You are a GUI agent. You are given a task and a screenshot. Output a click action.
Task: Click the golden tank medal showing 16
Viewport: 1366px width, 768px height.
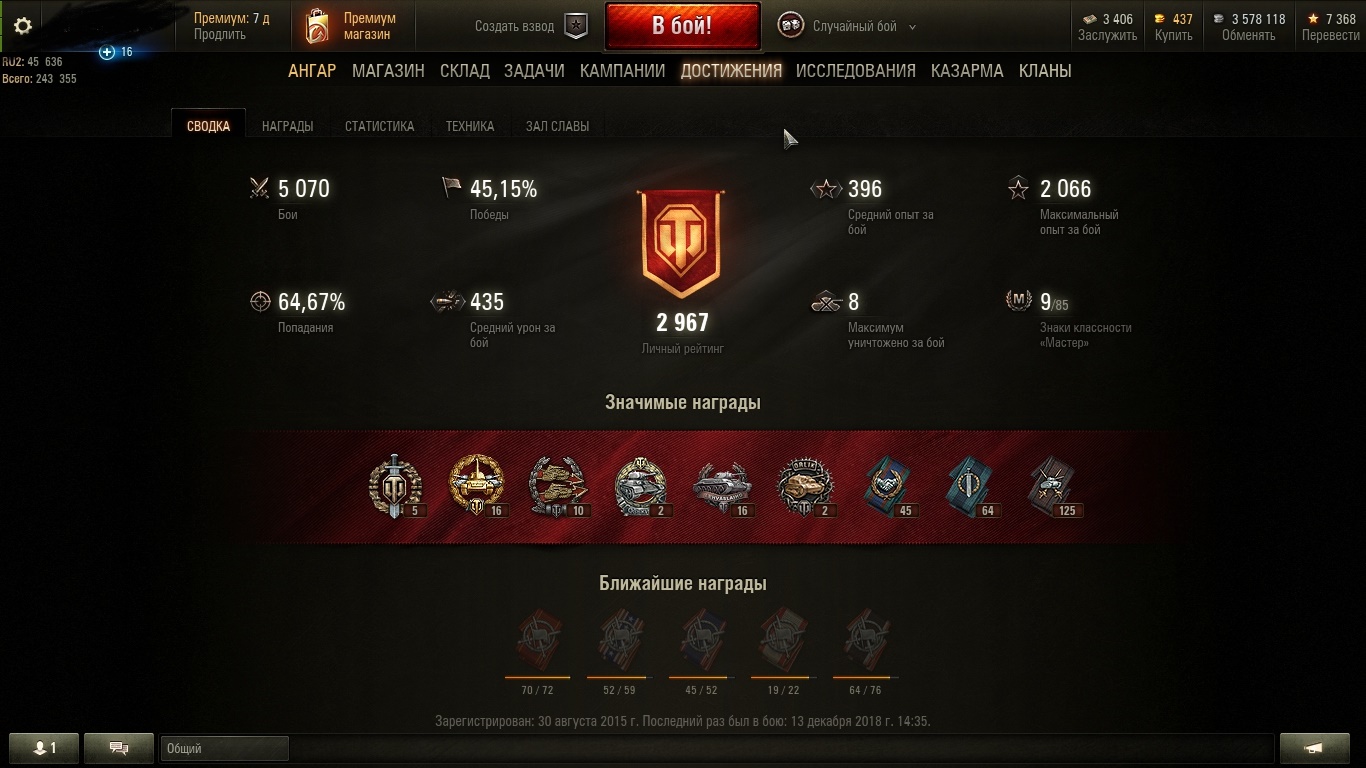pyautogui.click(x=477, y=486)
